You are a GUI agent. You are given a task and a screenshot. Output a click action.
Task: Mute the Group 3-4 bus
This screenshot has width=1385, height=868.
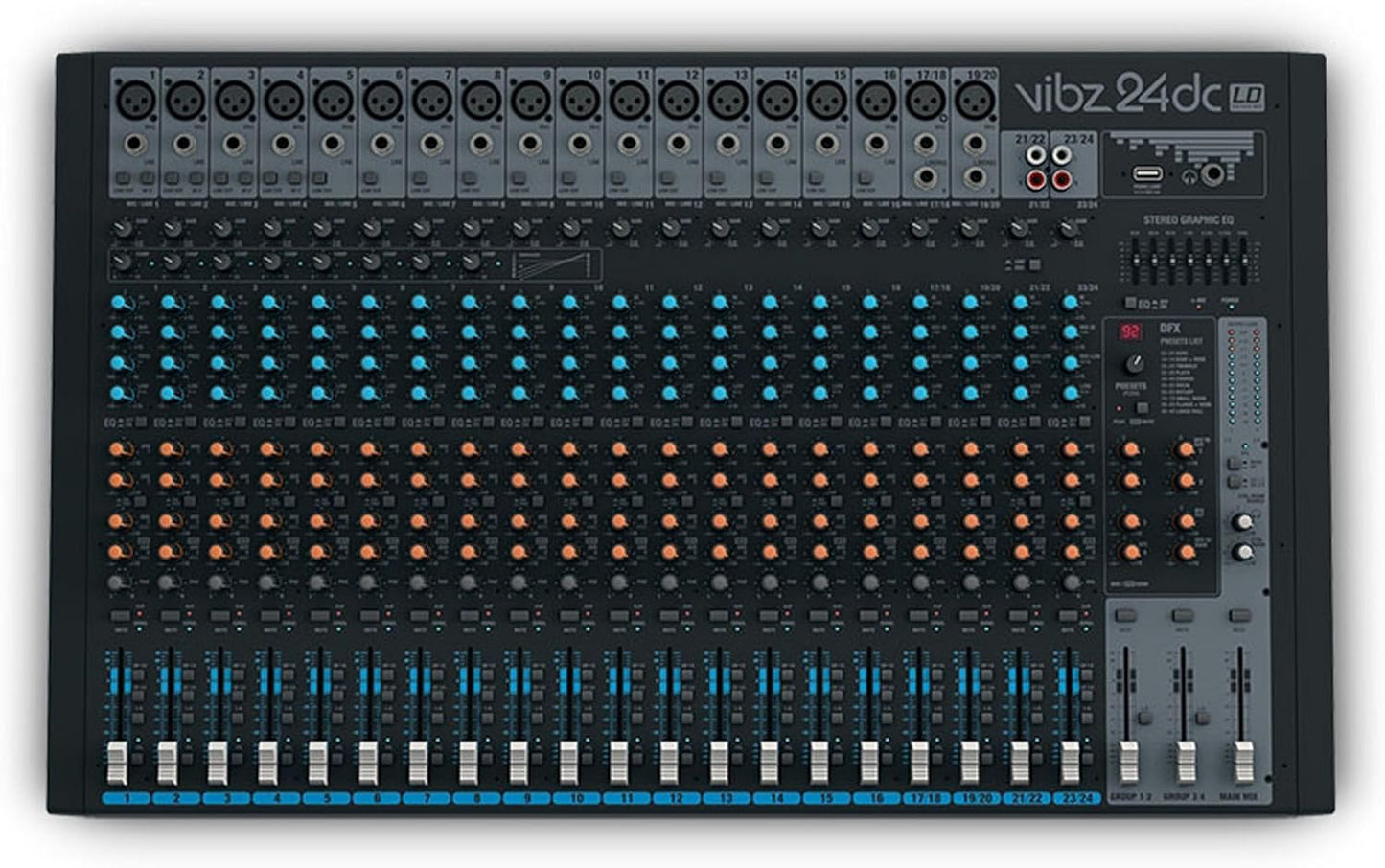click(x=1183, y=616)
